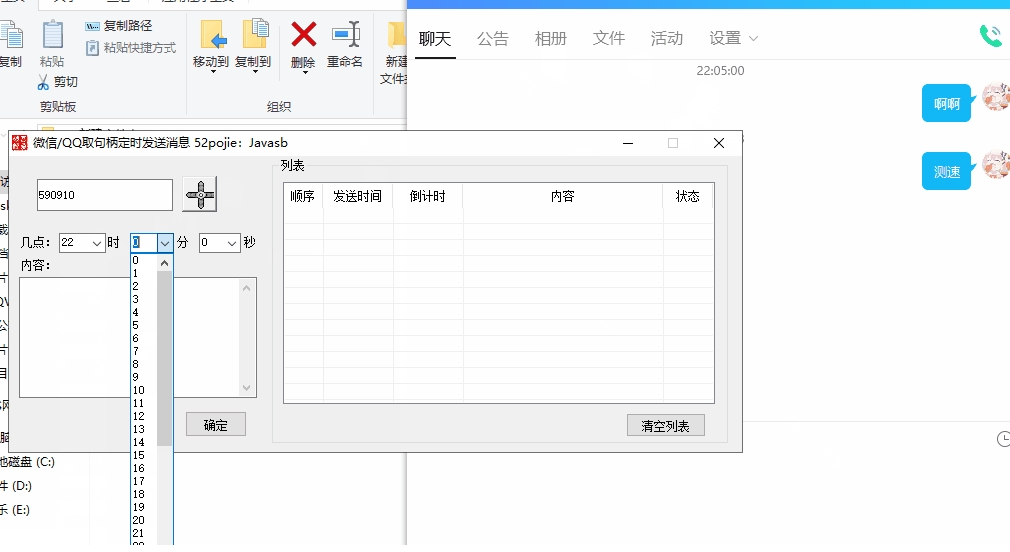Image resolution: width=1010 pixels, height=552 pixels.
Task: Click the Copy to (复制到) icon
Action: point(254,36)
